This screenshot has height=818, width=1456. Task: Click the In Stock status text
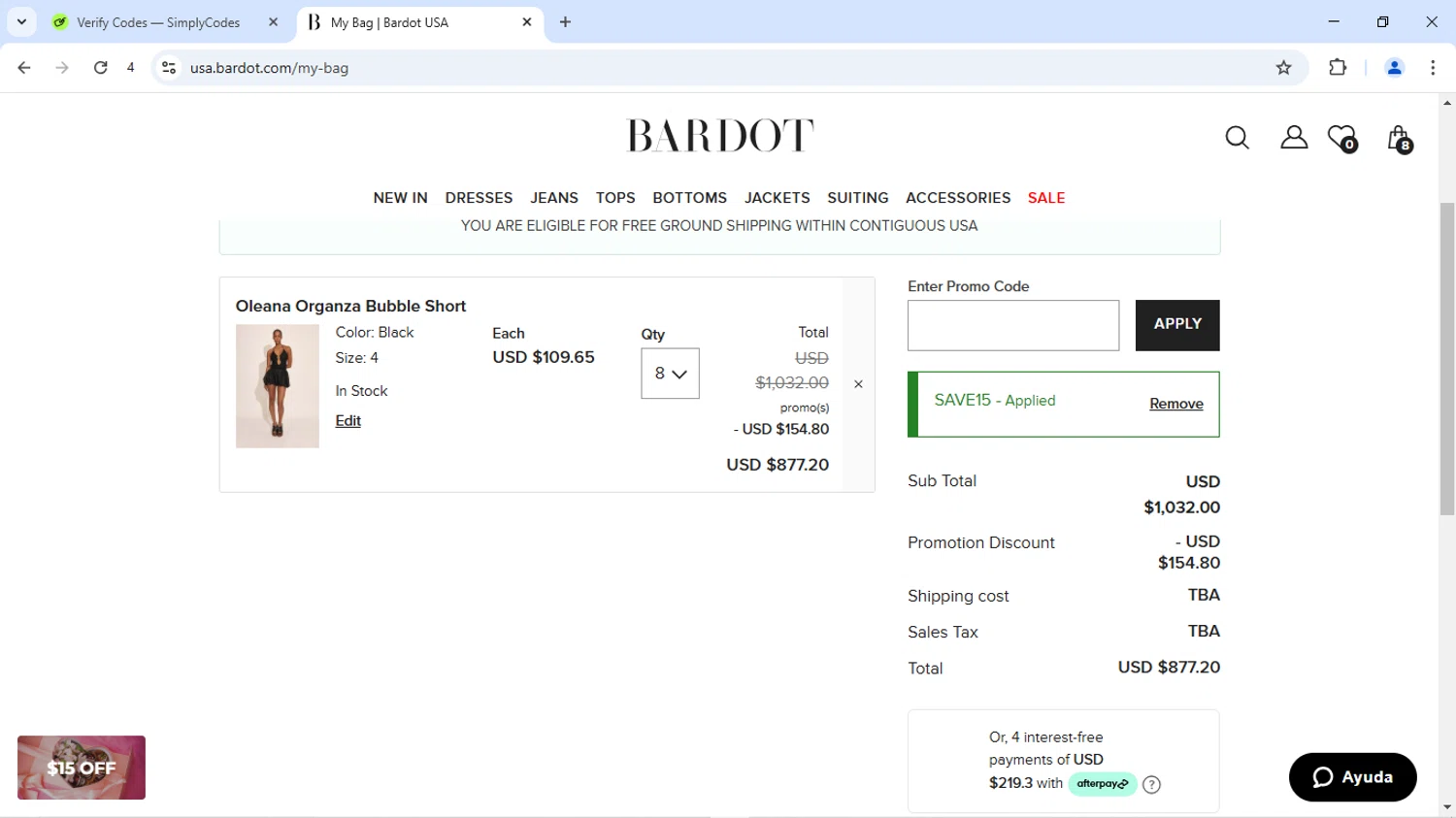(x=361, y=391)
